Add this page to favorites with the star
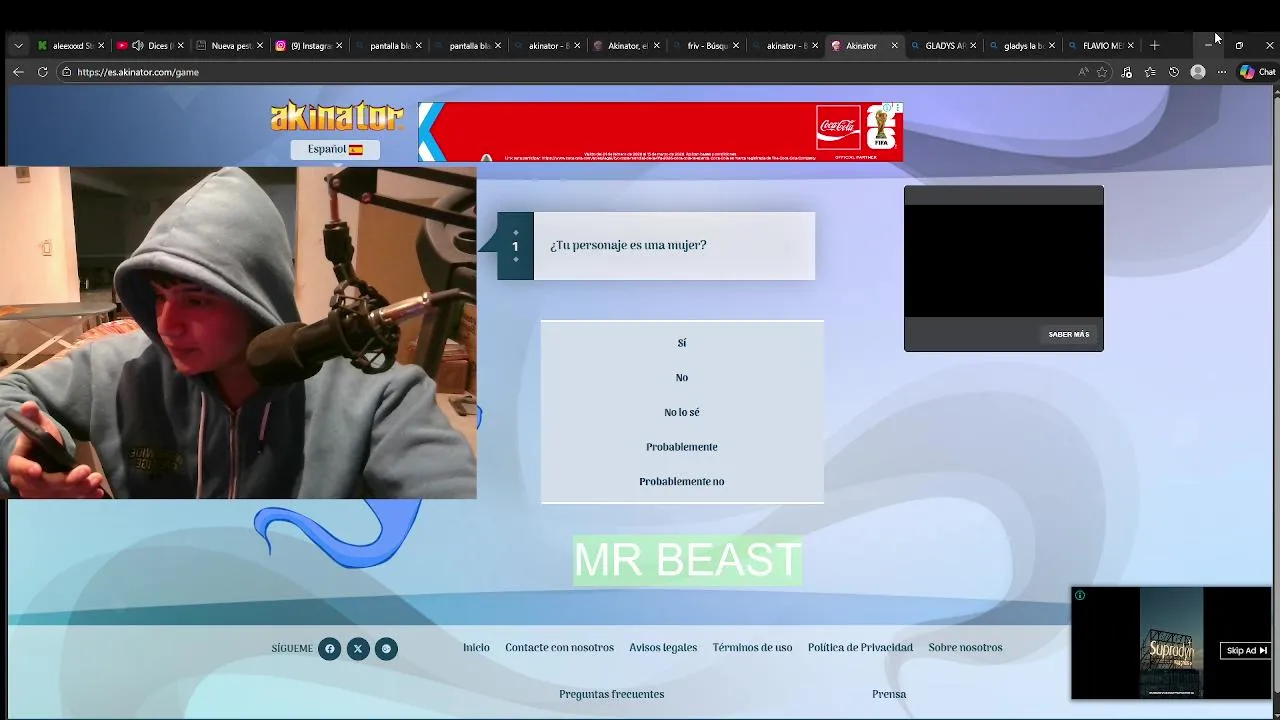Screen dimensions: 1280x720 click(1102, 72)
